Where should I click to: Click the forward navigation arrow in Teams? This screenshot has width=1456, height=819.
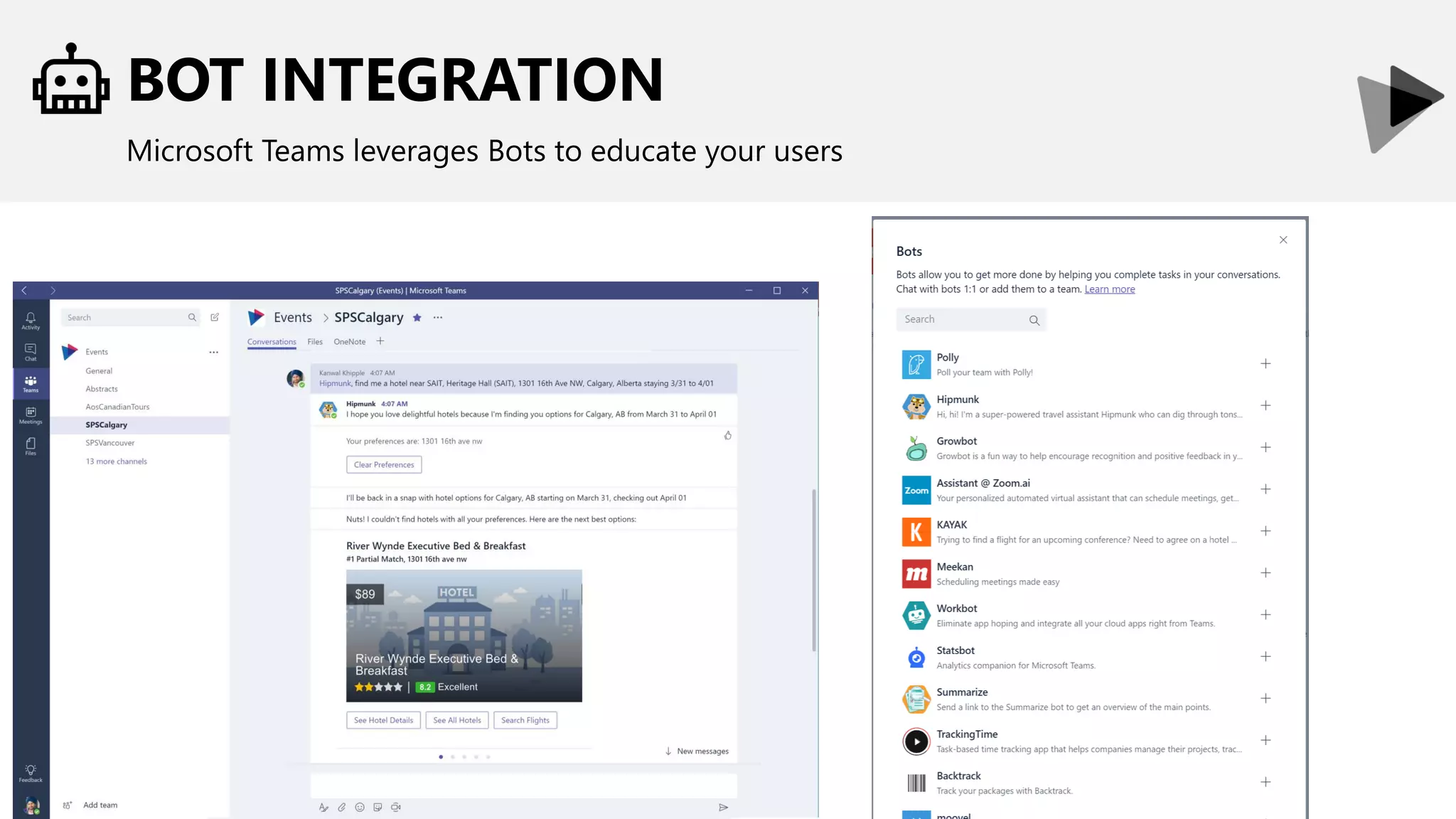click(x=53, y=290)
